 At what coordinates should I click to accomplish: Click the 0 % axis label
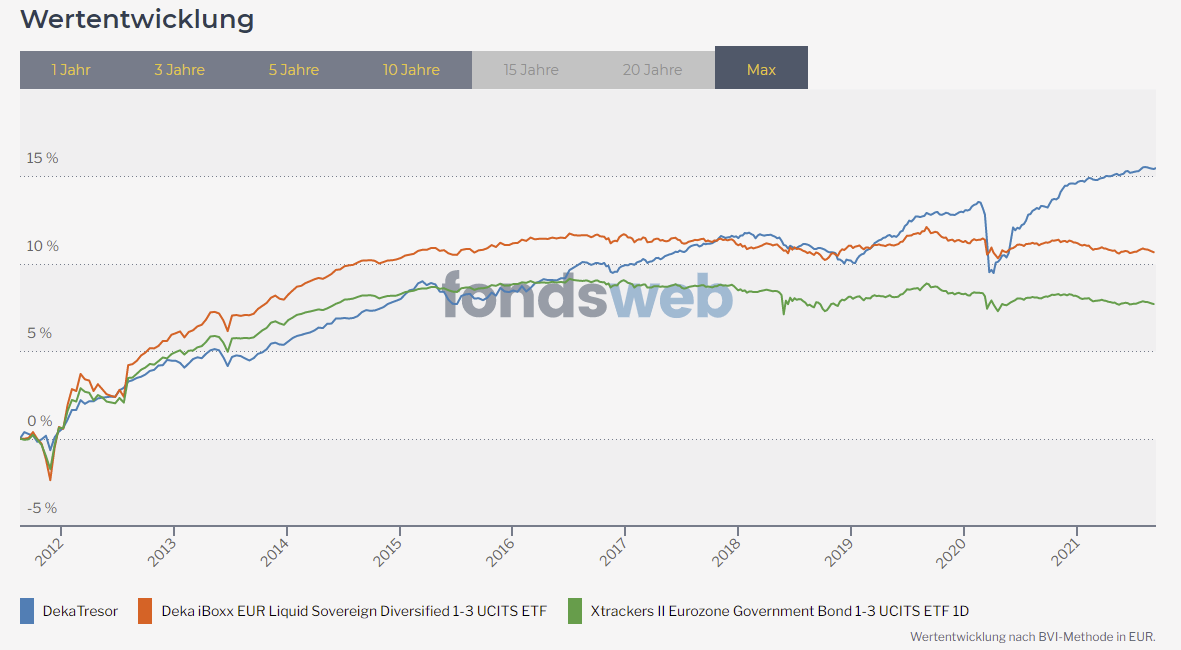coord(40,421)
